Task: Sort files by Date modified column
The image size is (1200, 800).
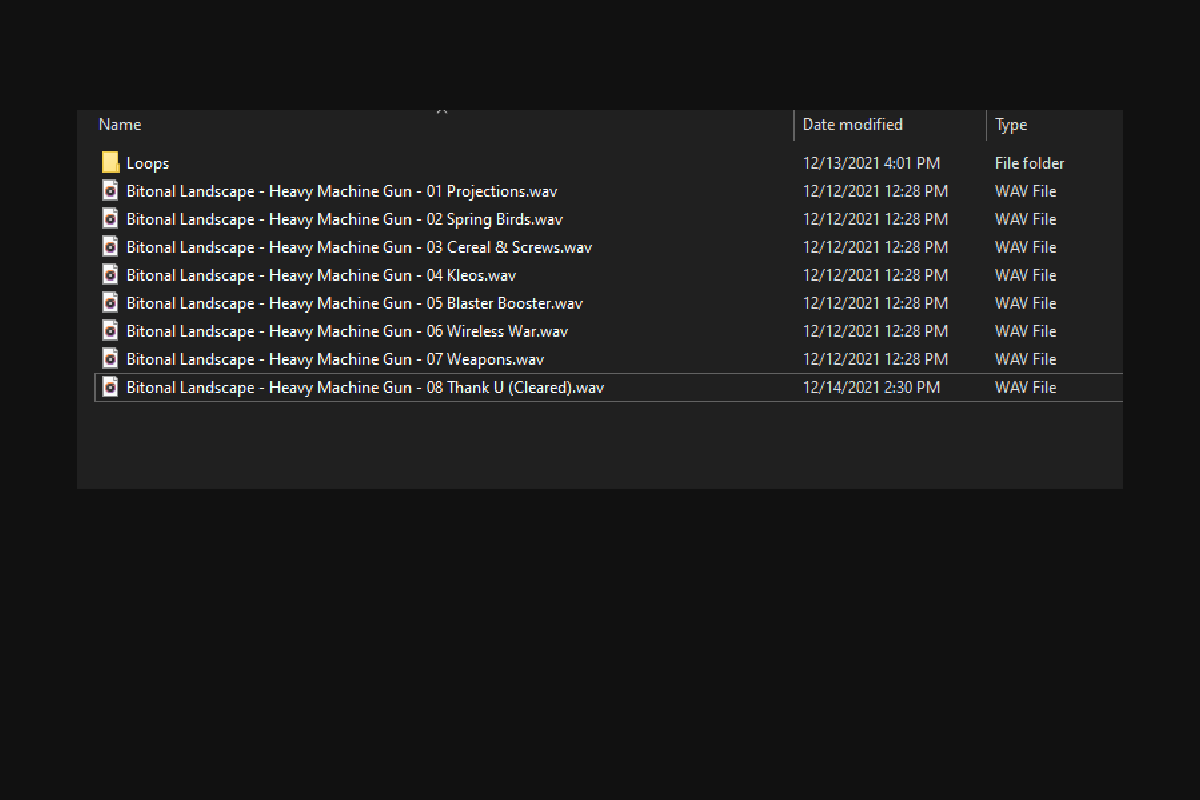Action: [890, 125]
